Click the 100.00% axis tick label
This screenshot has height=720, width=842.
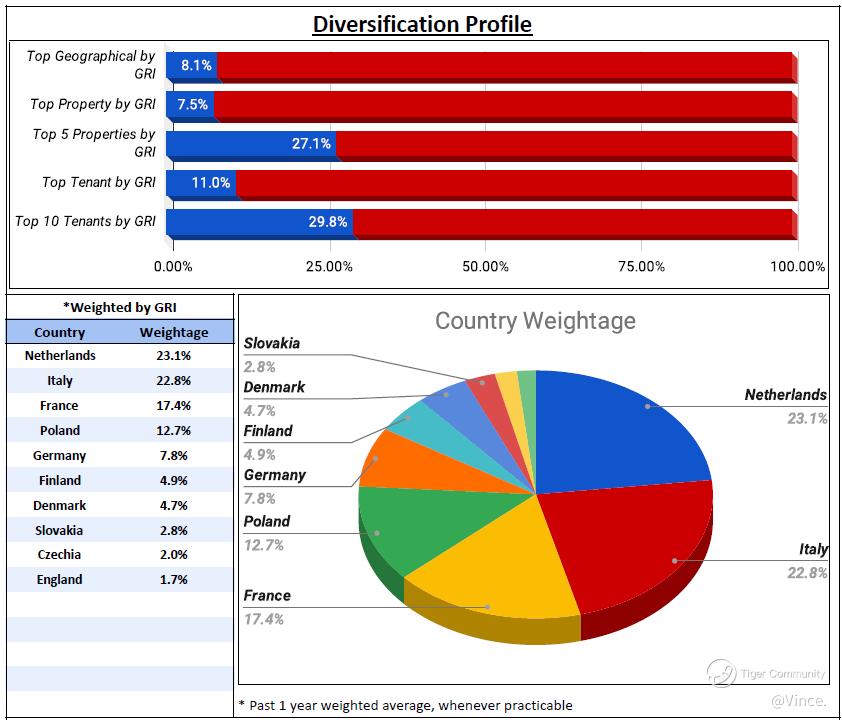797,266
